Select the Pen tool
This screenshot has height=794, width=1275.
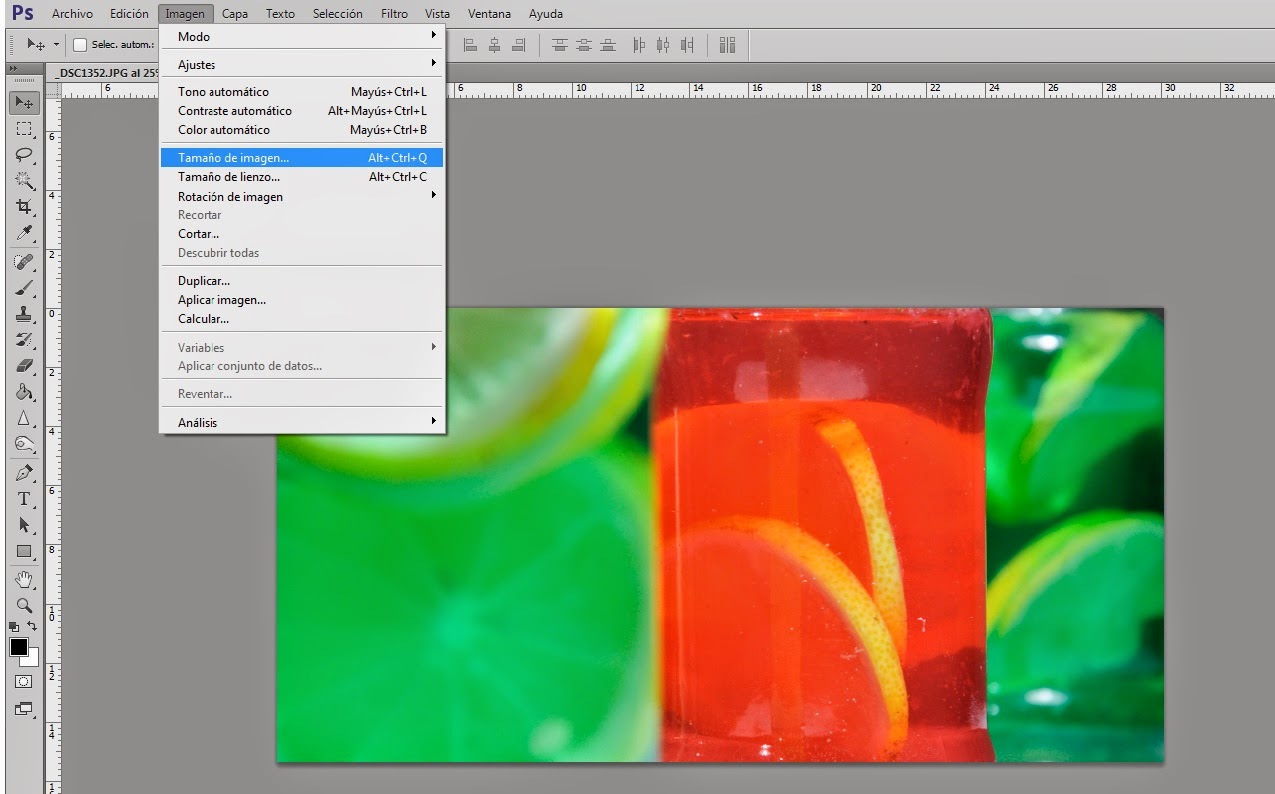coord(24,472)
